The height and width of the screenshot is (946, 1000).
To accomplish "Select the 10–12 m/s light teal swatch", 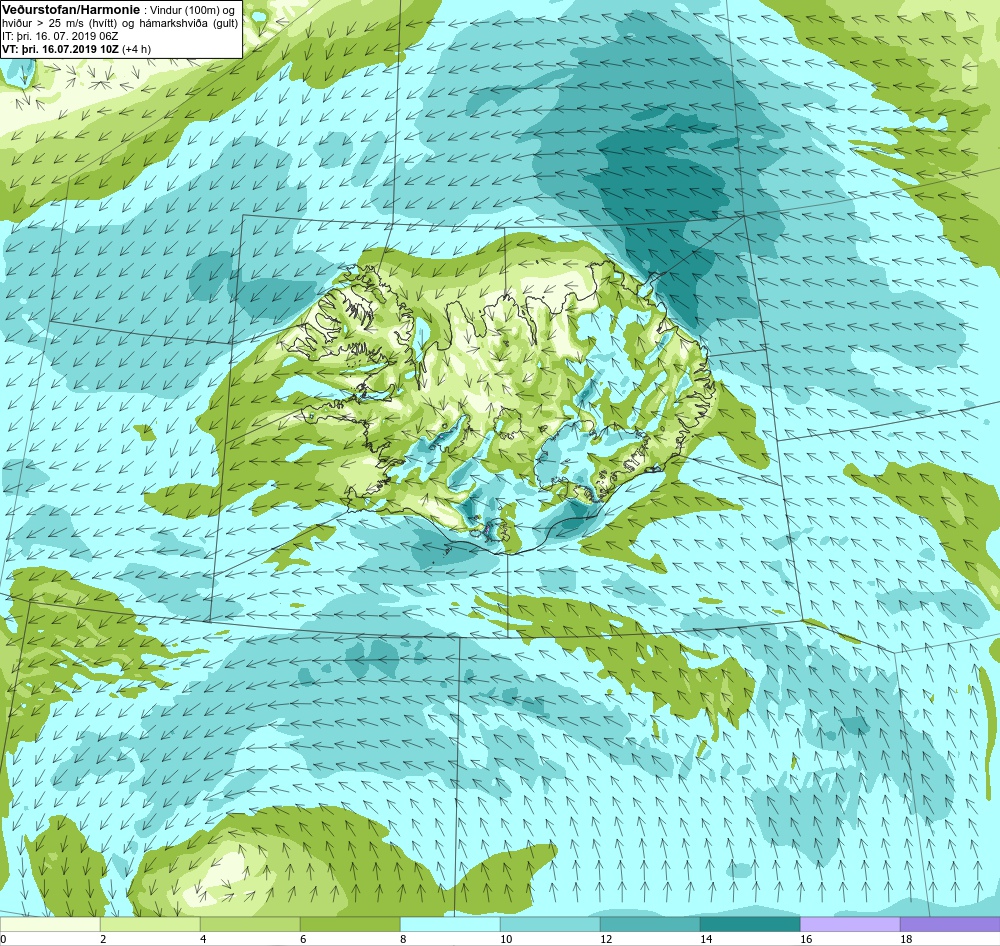I will coord(550,924).
